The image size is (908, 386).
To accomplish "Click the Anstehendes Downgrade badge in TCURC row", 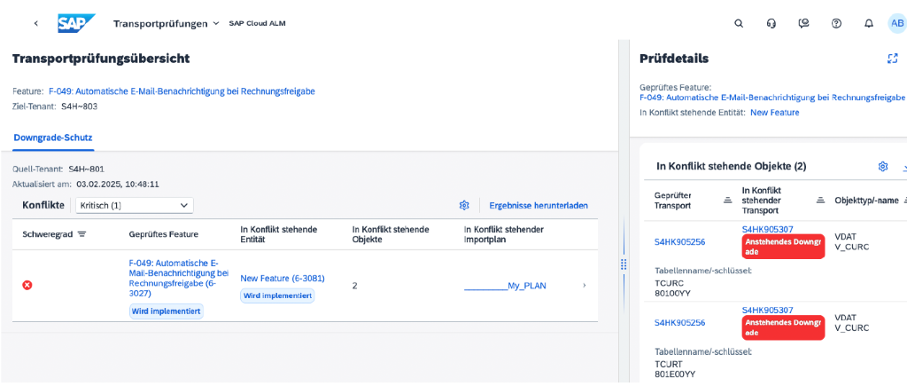I will [x=783, y=247].
